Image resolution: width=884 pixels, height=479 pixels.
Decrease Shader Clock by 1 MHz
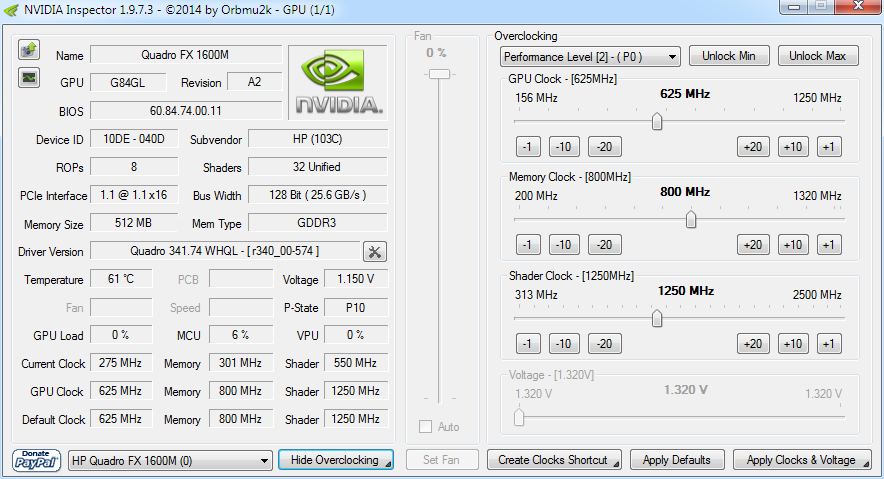528,344
